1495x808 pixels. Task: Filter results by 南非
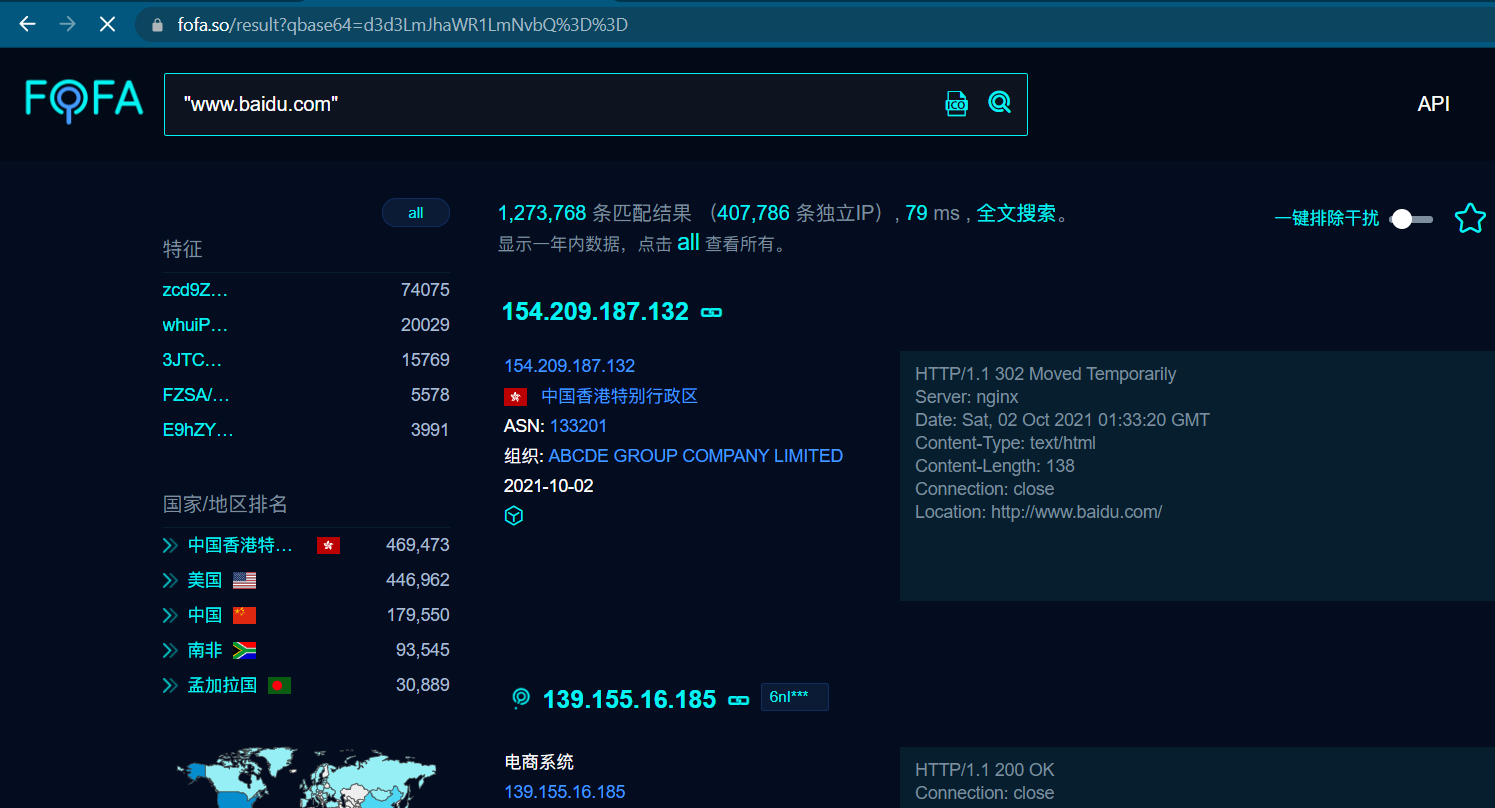(x=205, y=650)
